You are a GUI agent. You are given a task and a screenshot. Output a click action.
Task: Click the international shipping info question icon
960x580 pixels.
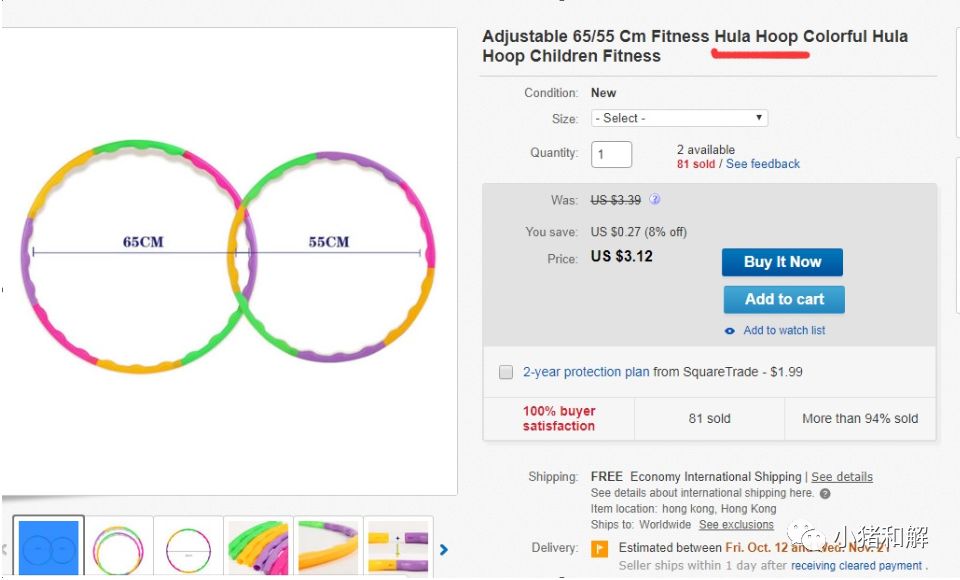(x=825, y=493)
